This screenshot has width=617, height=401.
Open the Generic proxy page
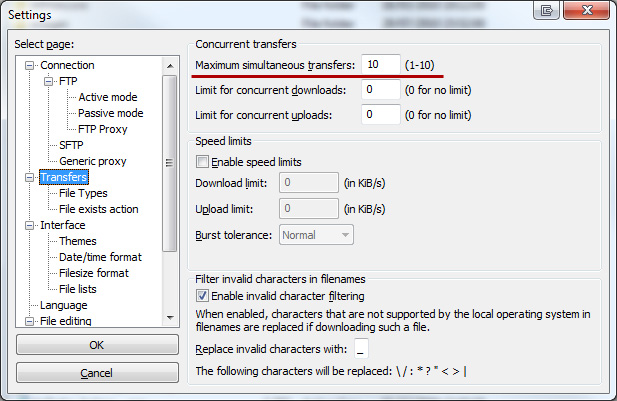click(x=93, y=161)
